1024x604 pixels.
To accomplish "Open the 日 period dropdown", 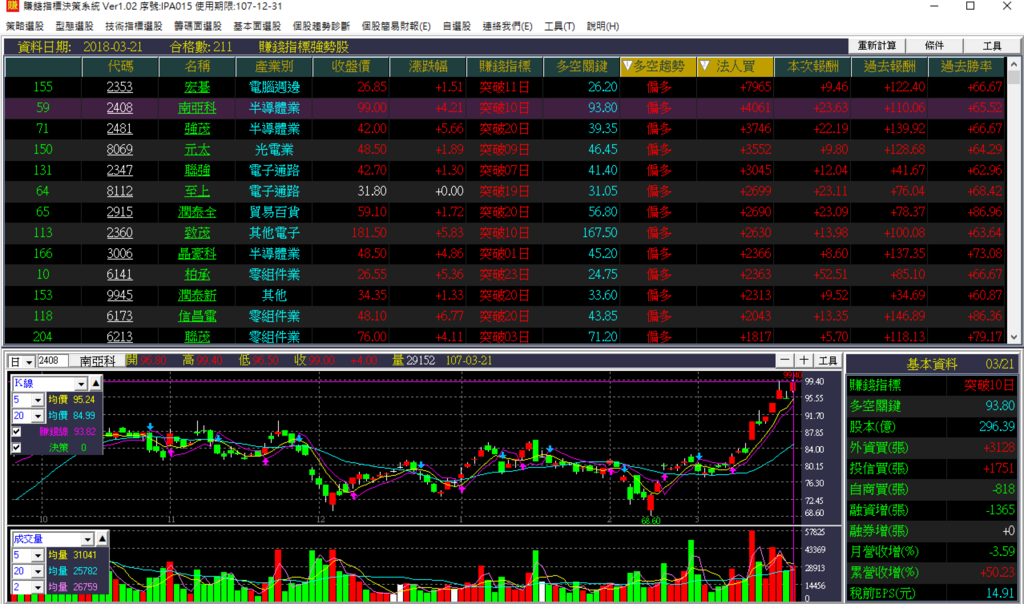I will point(29,362).
